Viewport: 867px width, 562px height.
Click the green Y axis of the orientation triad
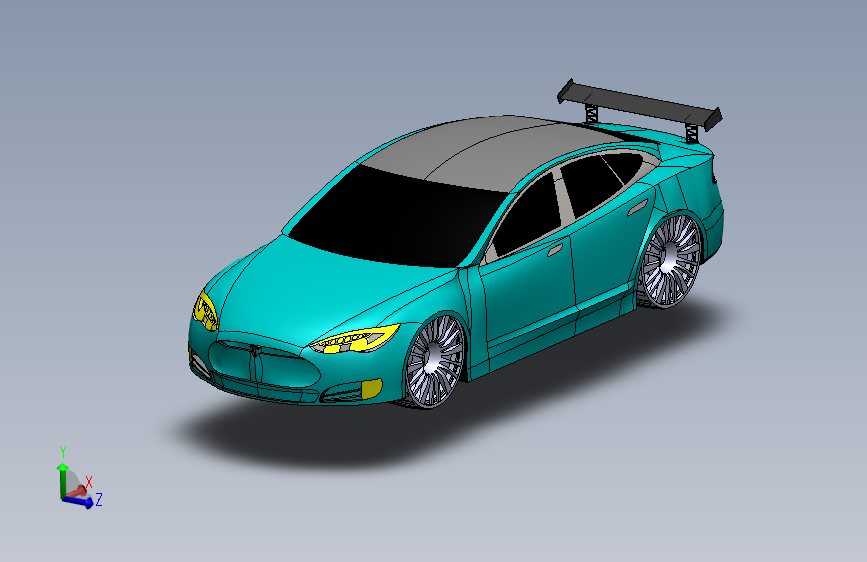point(62,480)
